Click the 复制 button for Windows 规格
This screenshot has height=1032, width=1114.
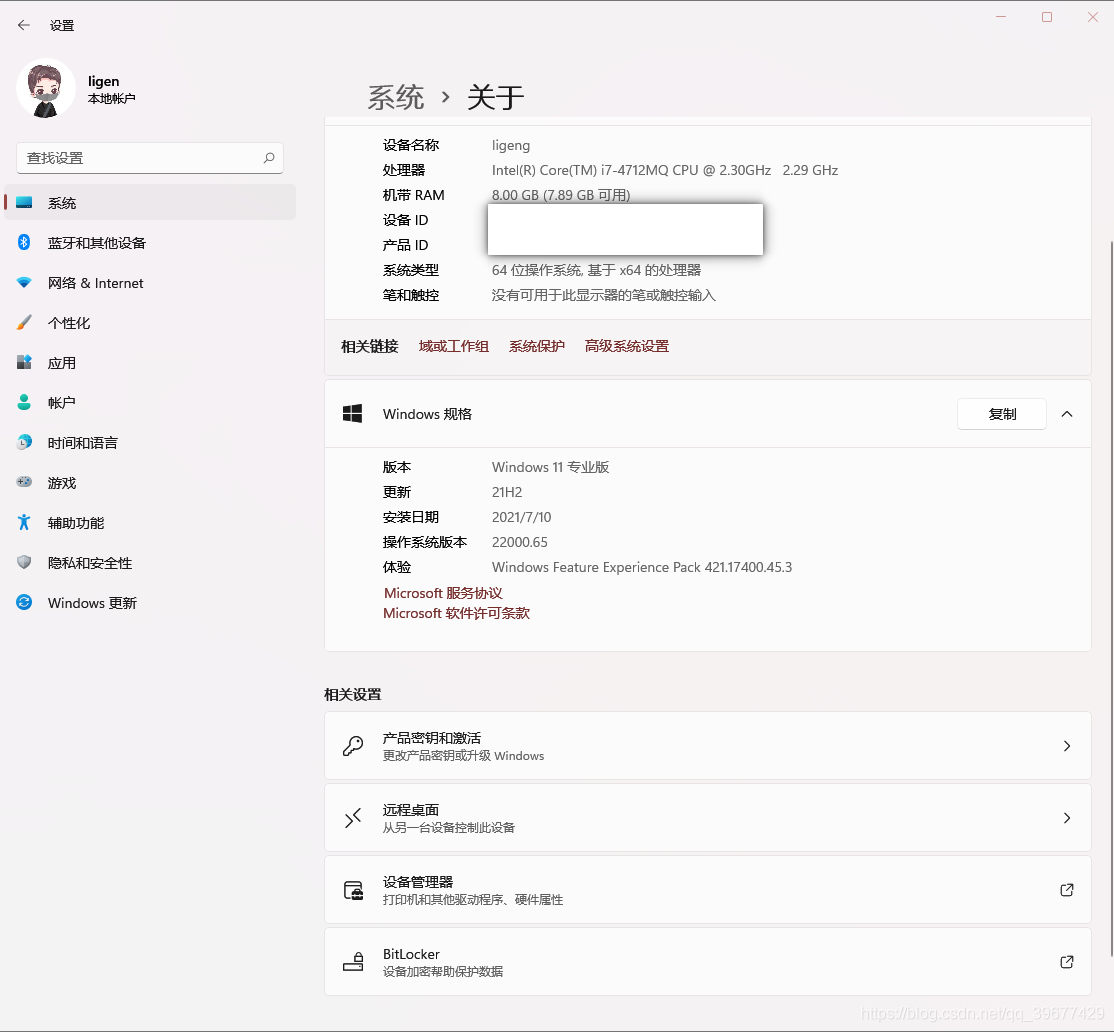pos(1002,414)
